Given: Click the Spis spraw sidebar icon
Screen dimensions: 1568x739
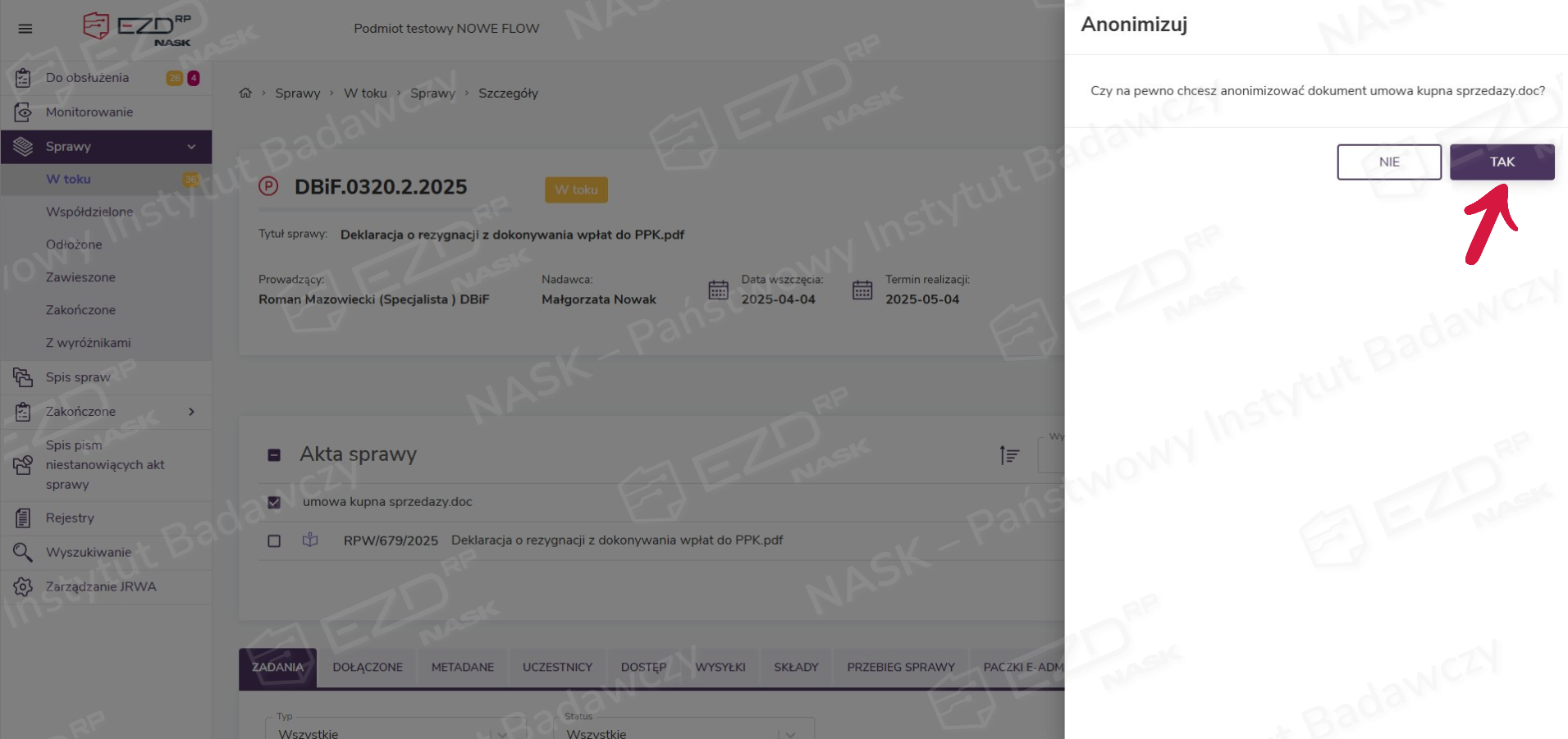Looking at the screenshot, I should 23,377.
